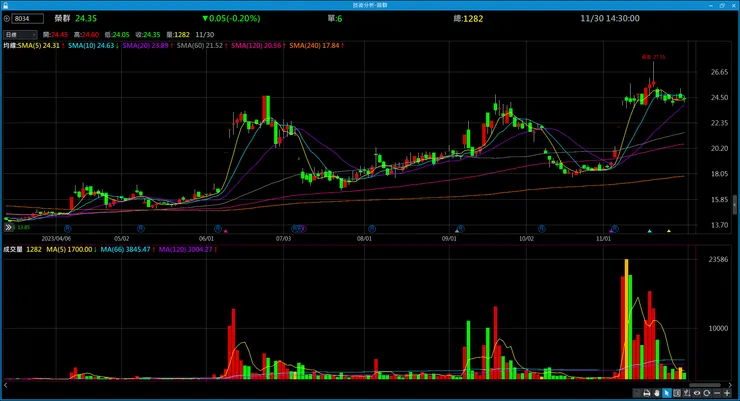Click the cyan triangle marker on date axis
The width and height of the screenshot is (740, 401).
pyautogui.click(x=649, y=231)
